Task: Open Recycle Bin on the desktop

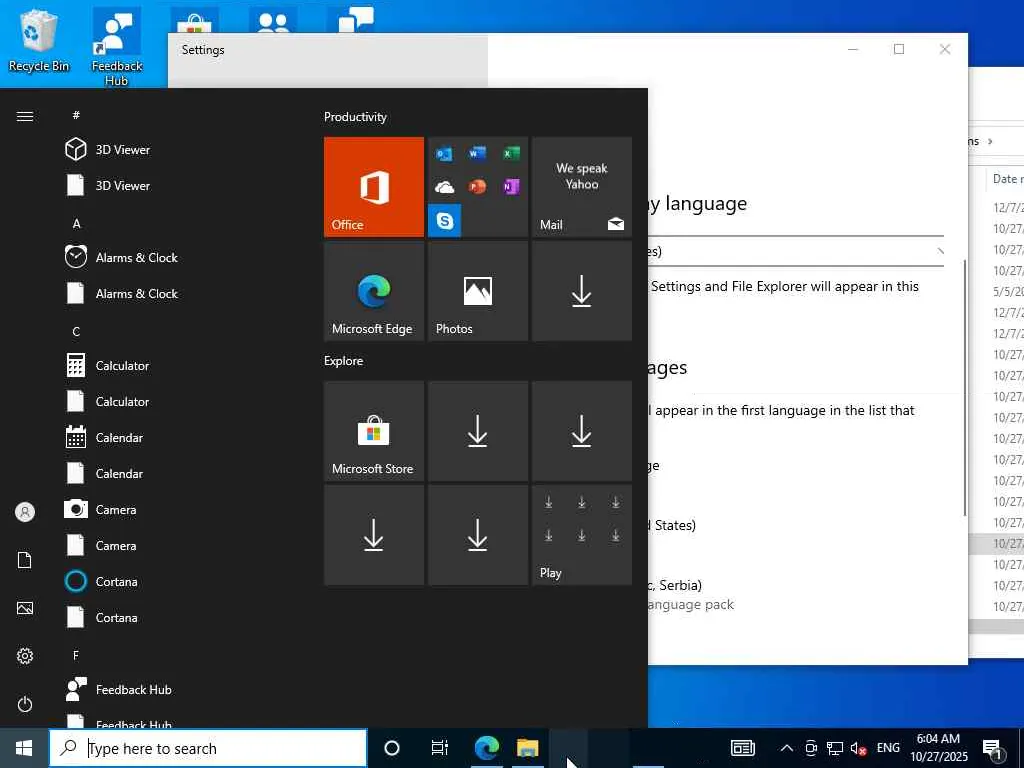Action: click(x=39, y=40)
